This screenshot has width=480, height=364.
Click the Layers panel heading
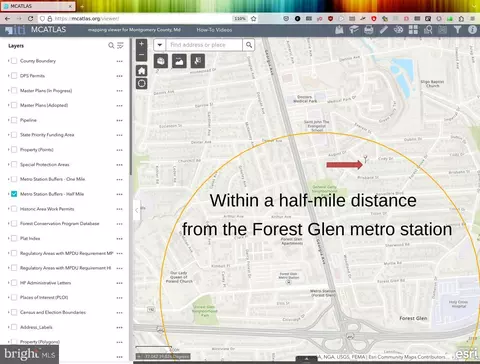pos(16,46)
